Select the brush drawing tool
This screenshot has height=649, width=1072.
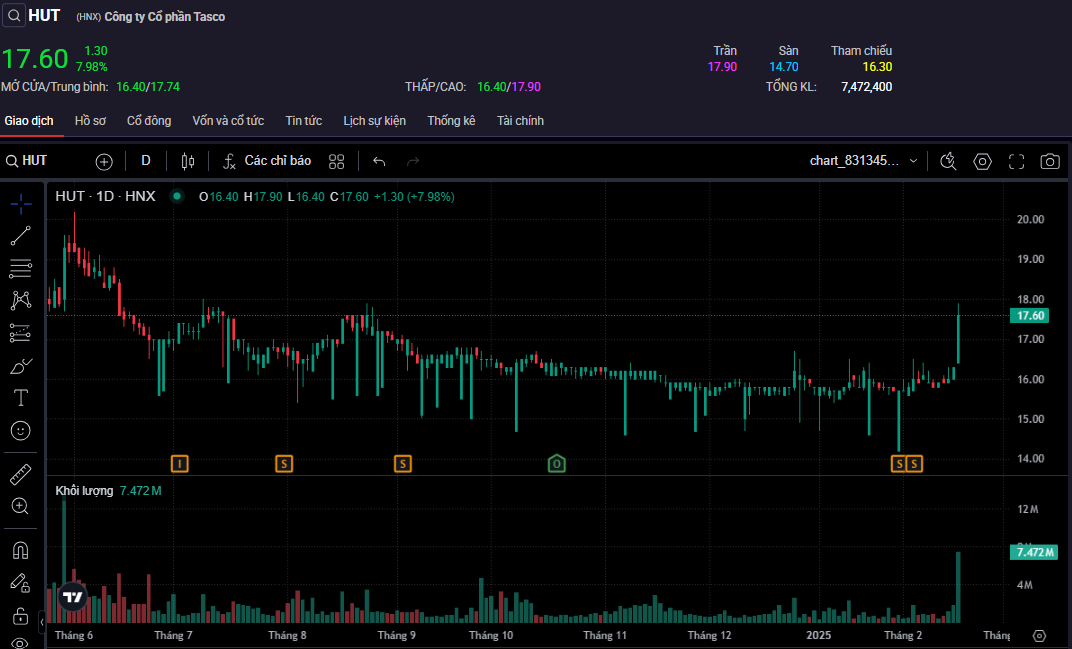click(x=20, y=366)
